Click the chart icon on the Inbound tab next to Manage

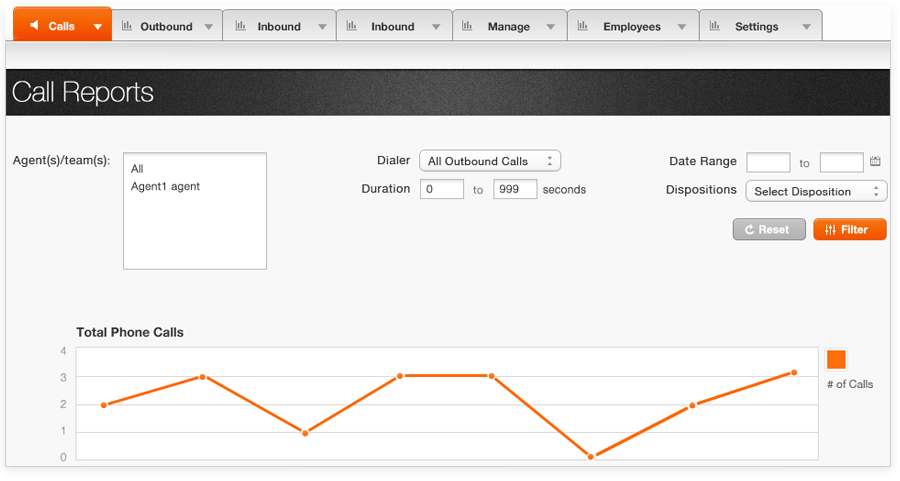(x=352, y=26)
